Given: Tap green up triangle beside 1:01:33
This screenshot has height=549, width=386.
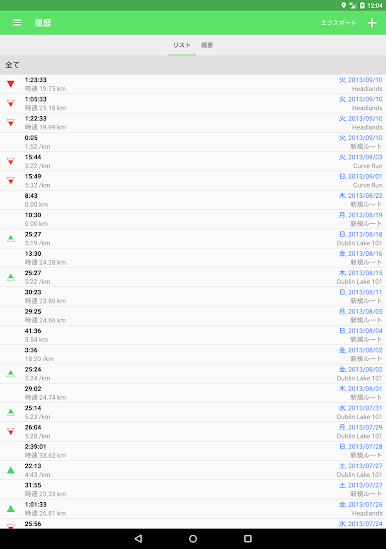Looking at the screenshot, I should point(11,509).
